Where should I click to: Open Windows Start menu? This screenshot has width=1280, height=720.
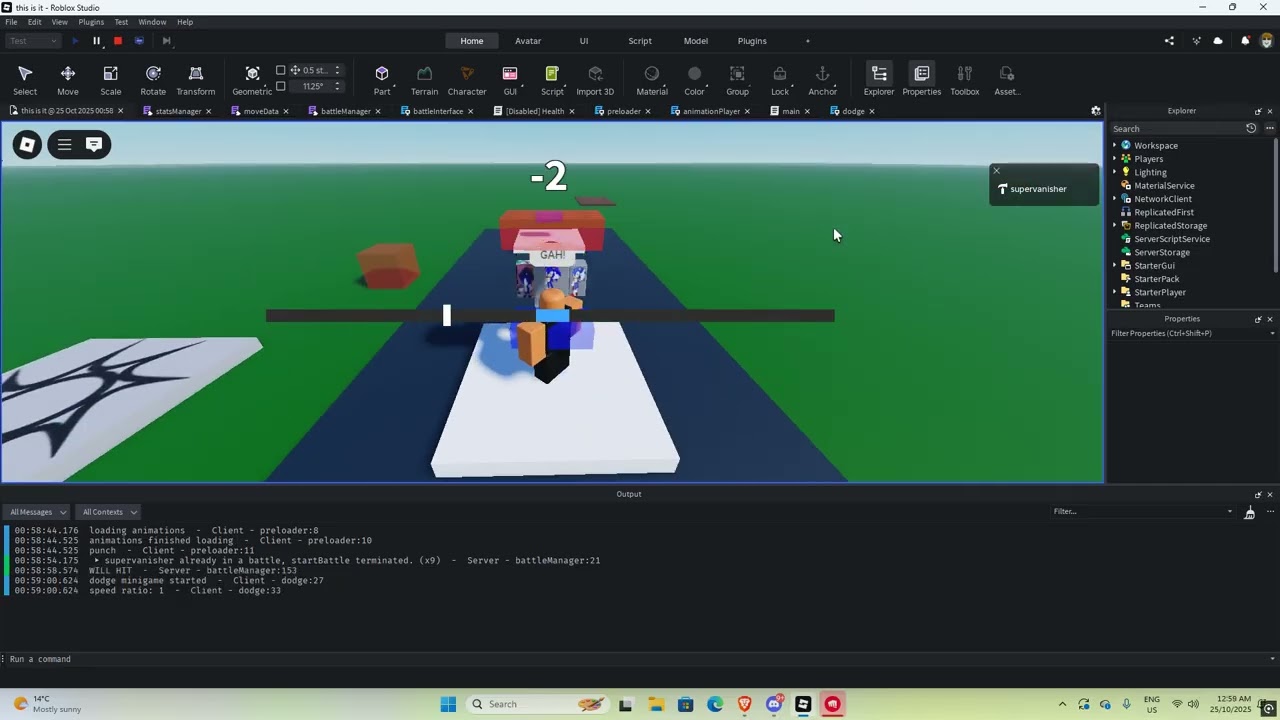448,704
